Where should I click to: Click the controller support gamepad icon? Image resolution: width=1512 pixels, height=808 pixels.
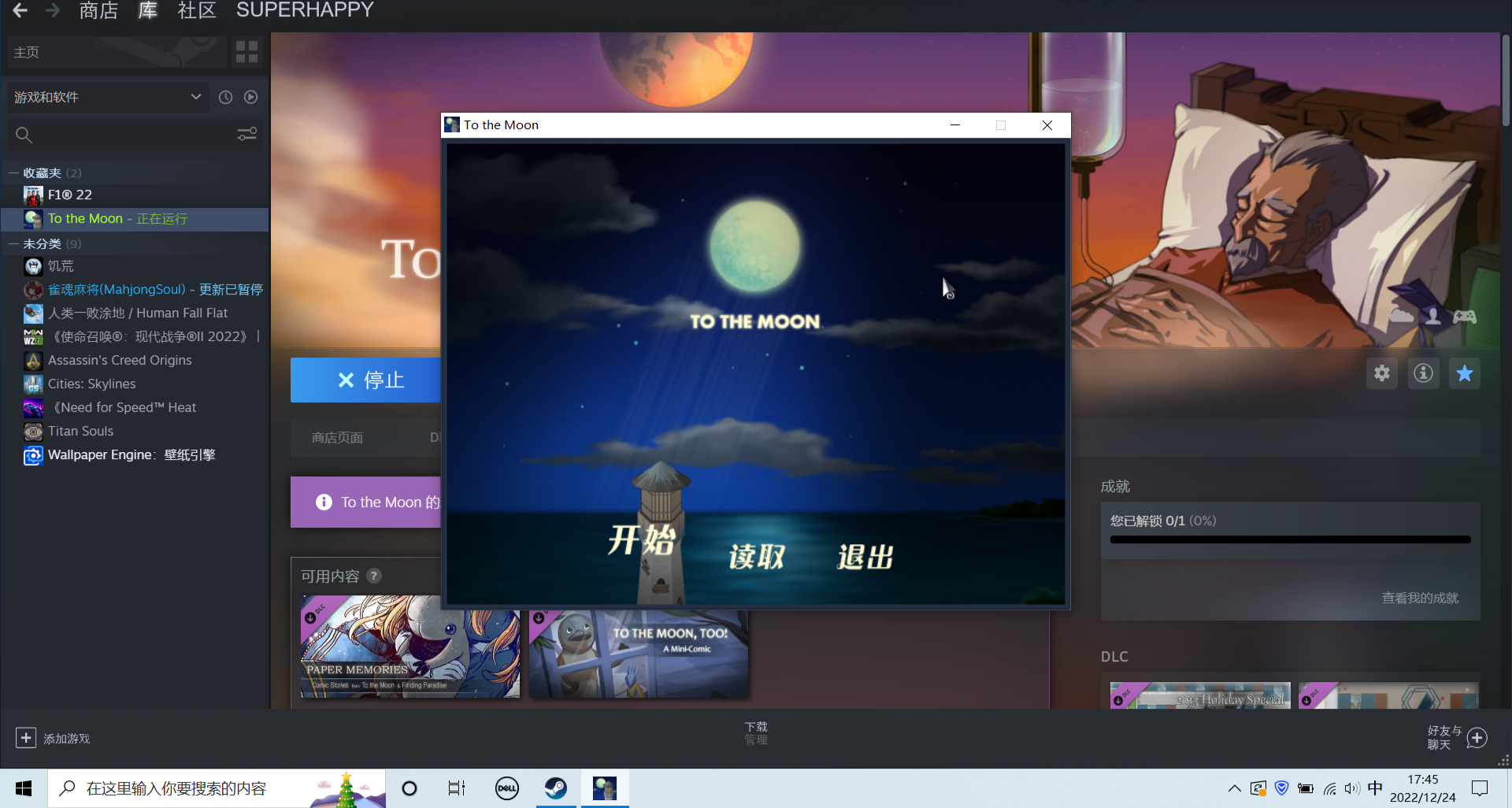tap(1465, 317)
